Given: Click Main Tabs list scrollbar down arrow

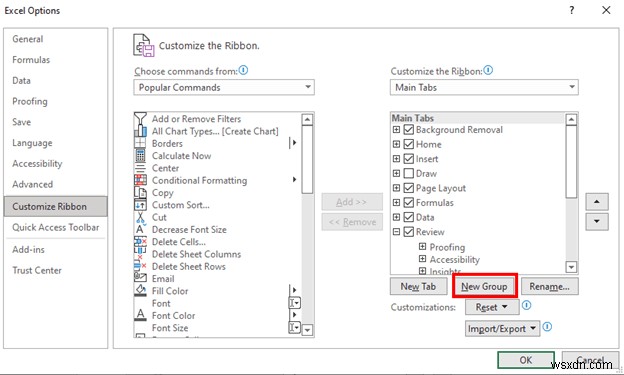Looking at the screenshot, I should coord(571,267).
